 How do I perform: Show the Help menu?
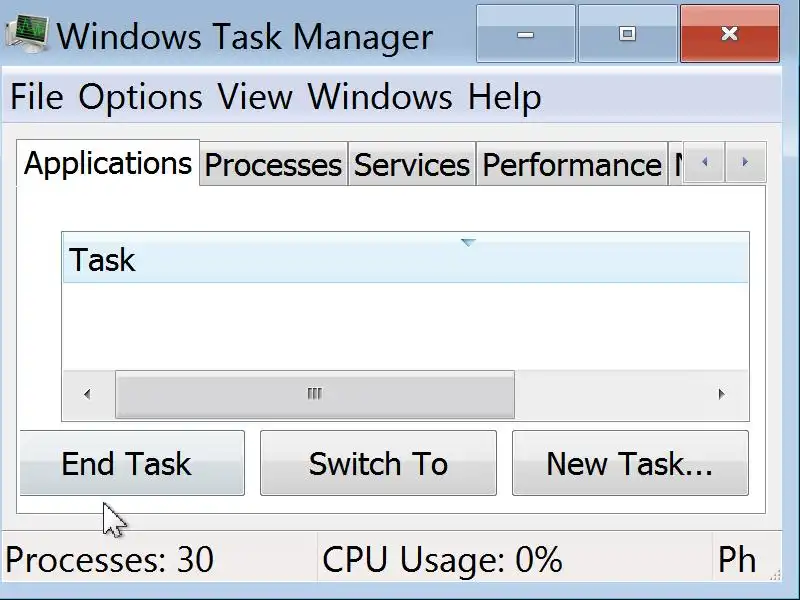click(x=505, y=97)
